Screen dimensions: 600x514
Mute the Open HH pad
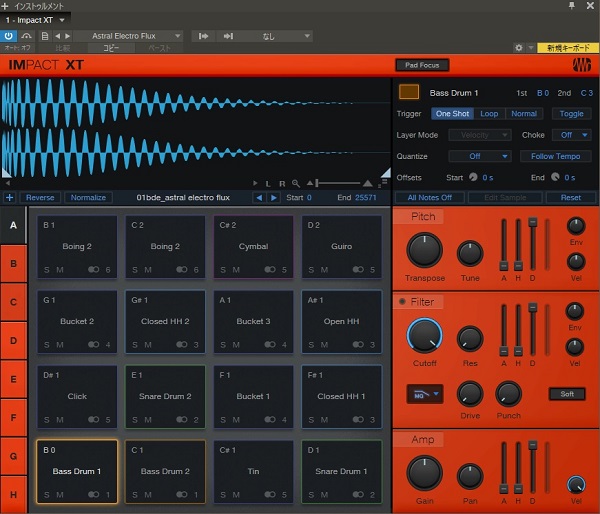click(324, 344)
